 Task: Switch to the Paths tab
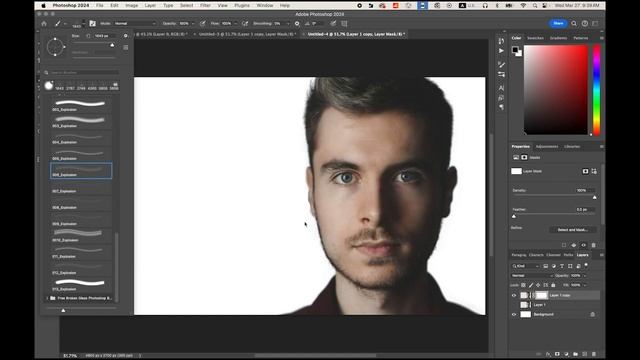(x=568, y=255)
